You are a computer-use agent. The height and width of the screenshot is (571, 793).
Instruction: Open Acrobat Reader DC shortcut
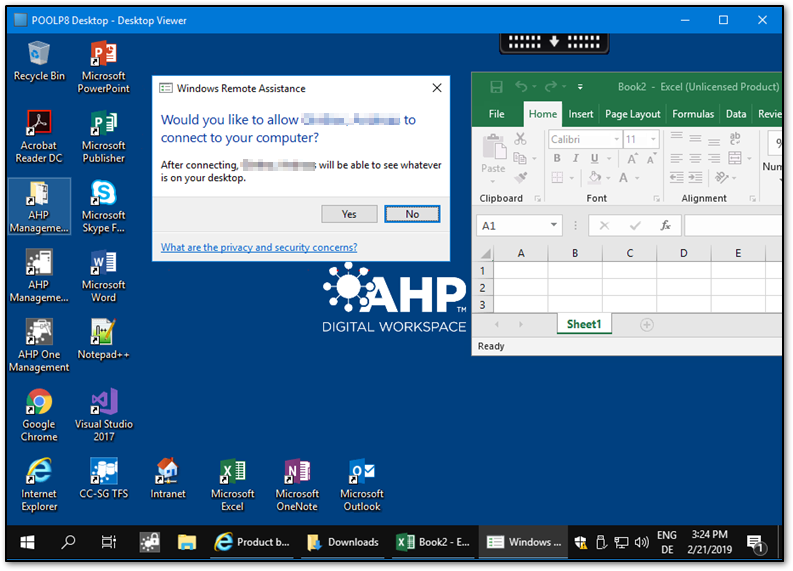coord(39,137)
